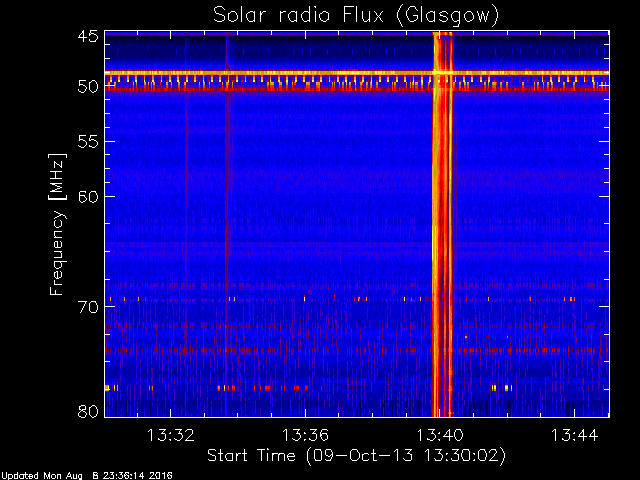Click the red horizontal interference line at 50 MHz
640x480 pixels.
point(357,89)
